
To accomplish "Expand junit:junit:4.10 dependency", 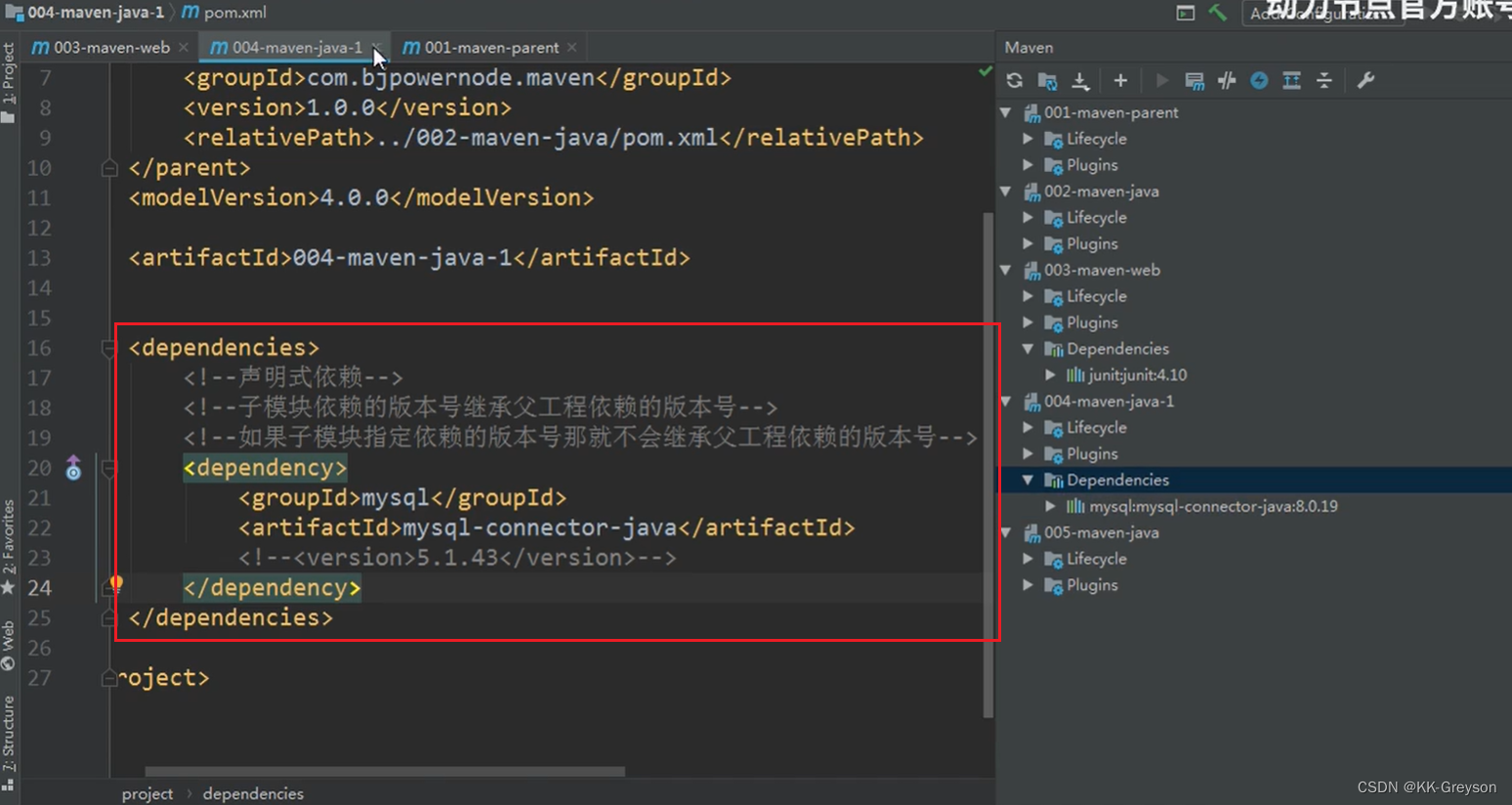I will click(x=1050, y=375).
